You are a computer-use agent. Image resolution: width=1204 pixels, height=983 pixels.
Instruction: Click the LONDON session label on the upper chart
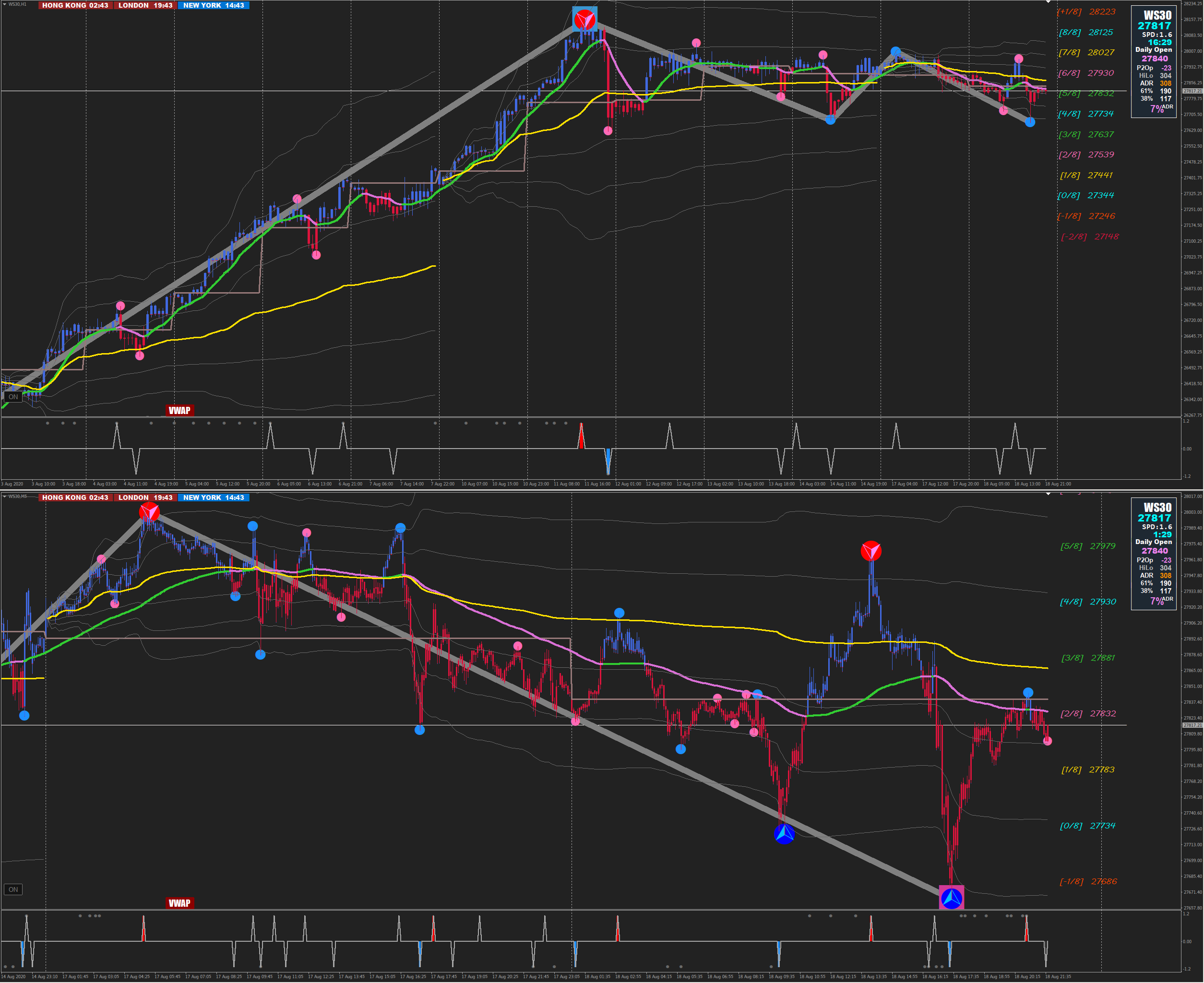coord(145,5)
